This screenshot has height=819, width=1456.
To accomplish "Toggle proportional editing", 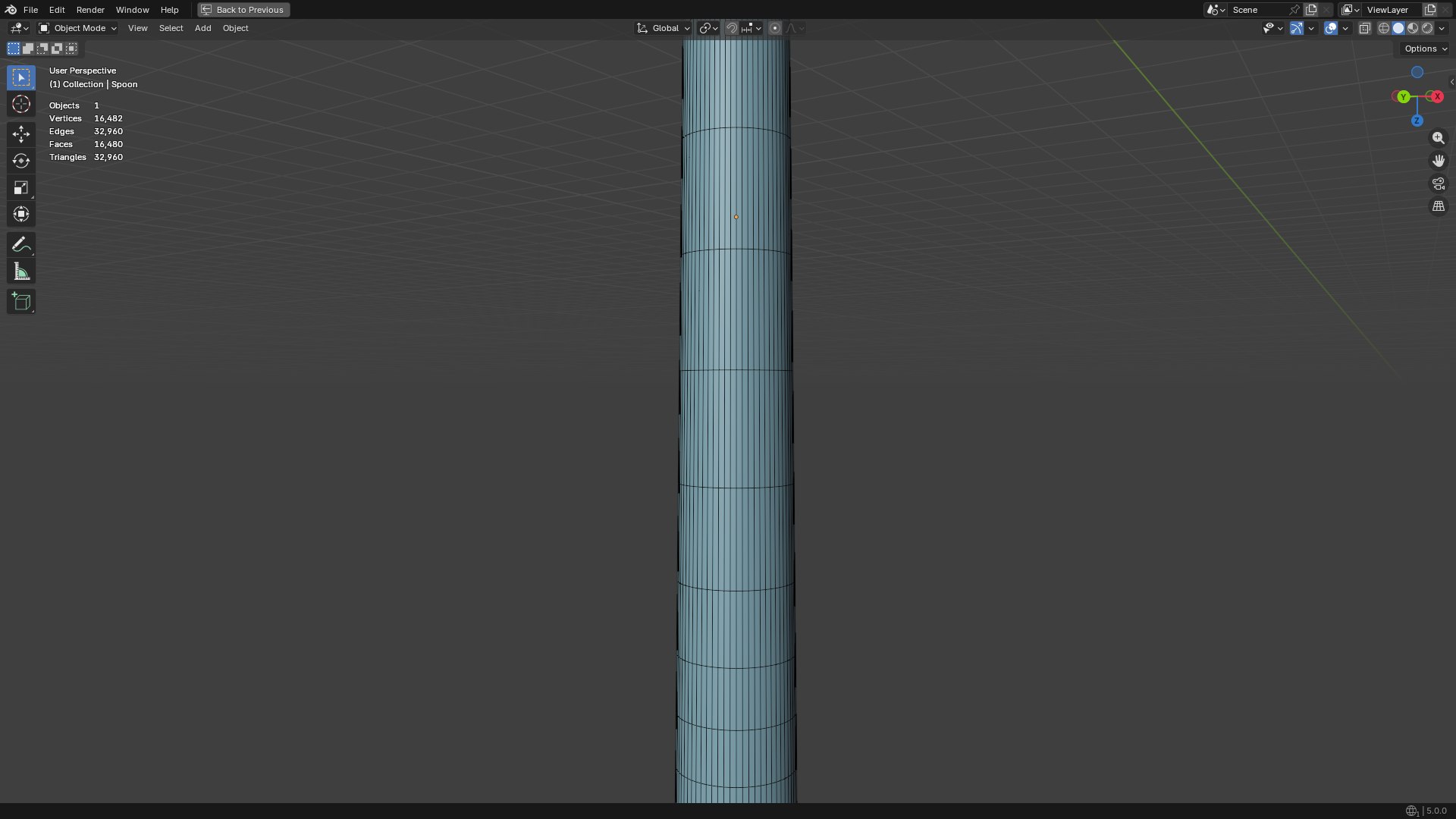I will (x=775, y=28).
